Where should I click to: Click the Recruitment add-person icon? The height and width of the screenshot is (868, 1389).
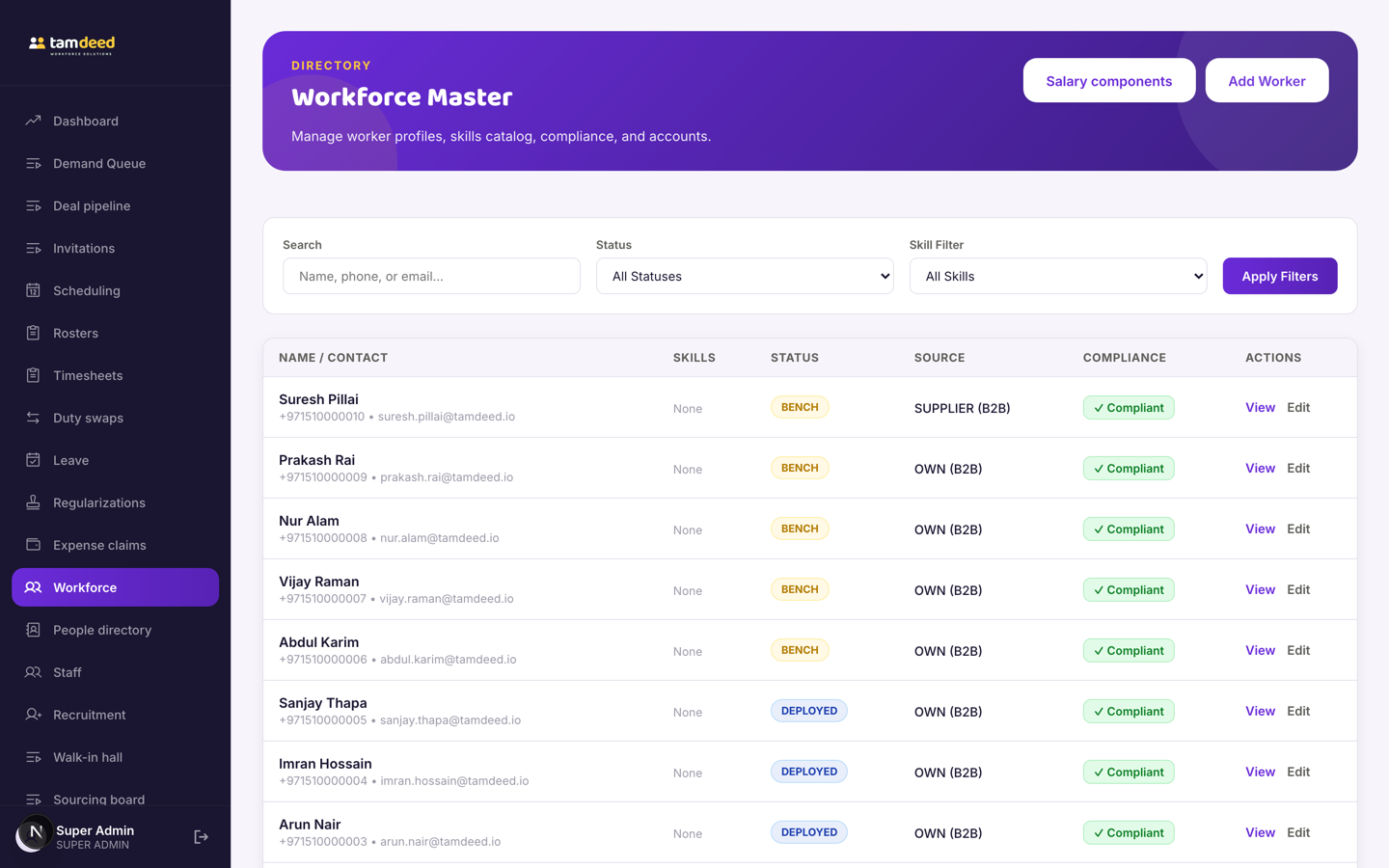click(x=33, y=715)
